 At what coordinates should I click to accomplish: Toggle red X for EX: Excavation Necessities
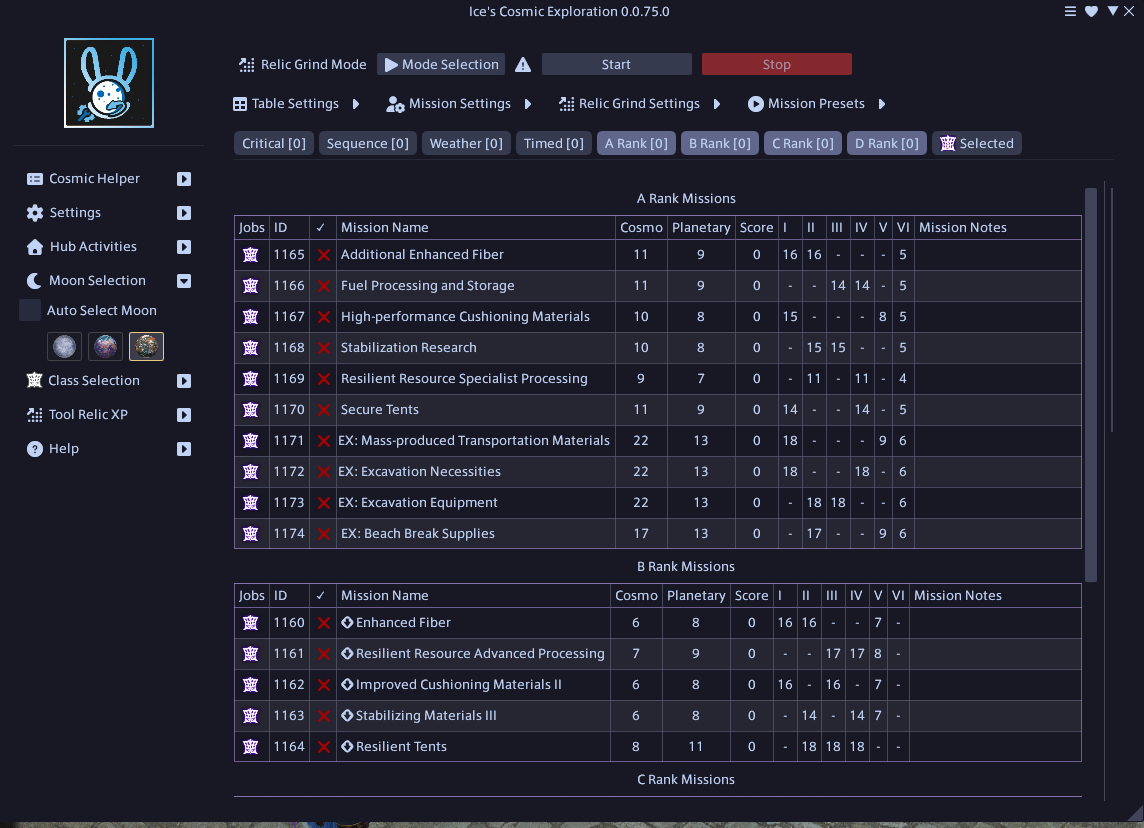323,472
